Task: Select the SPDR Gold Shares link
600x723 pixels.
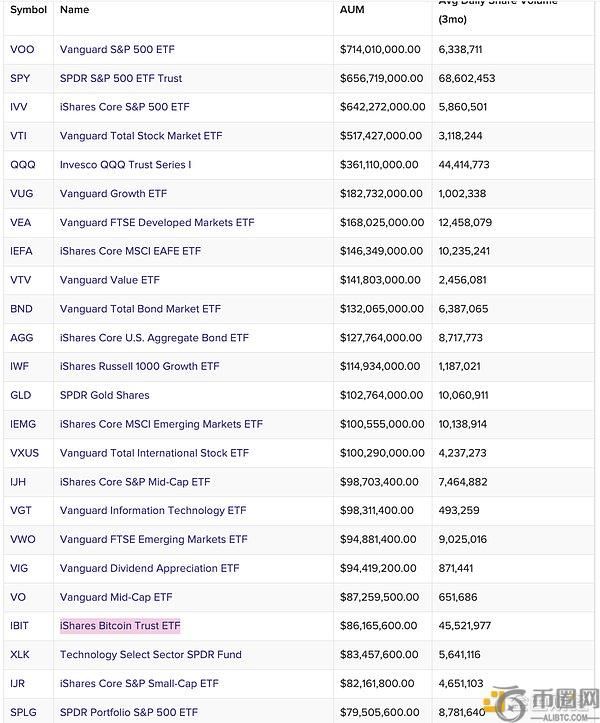Action: pos(104,395)
